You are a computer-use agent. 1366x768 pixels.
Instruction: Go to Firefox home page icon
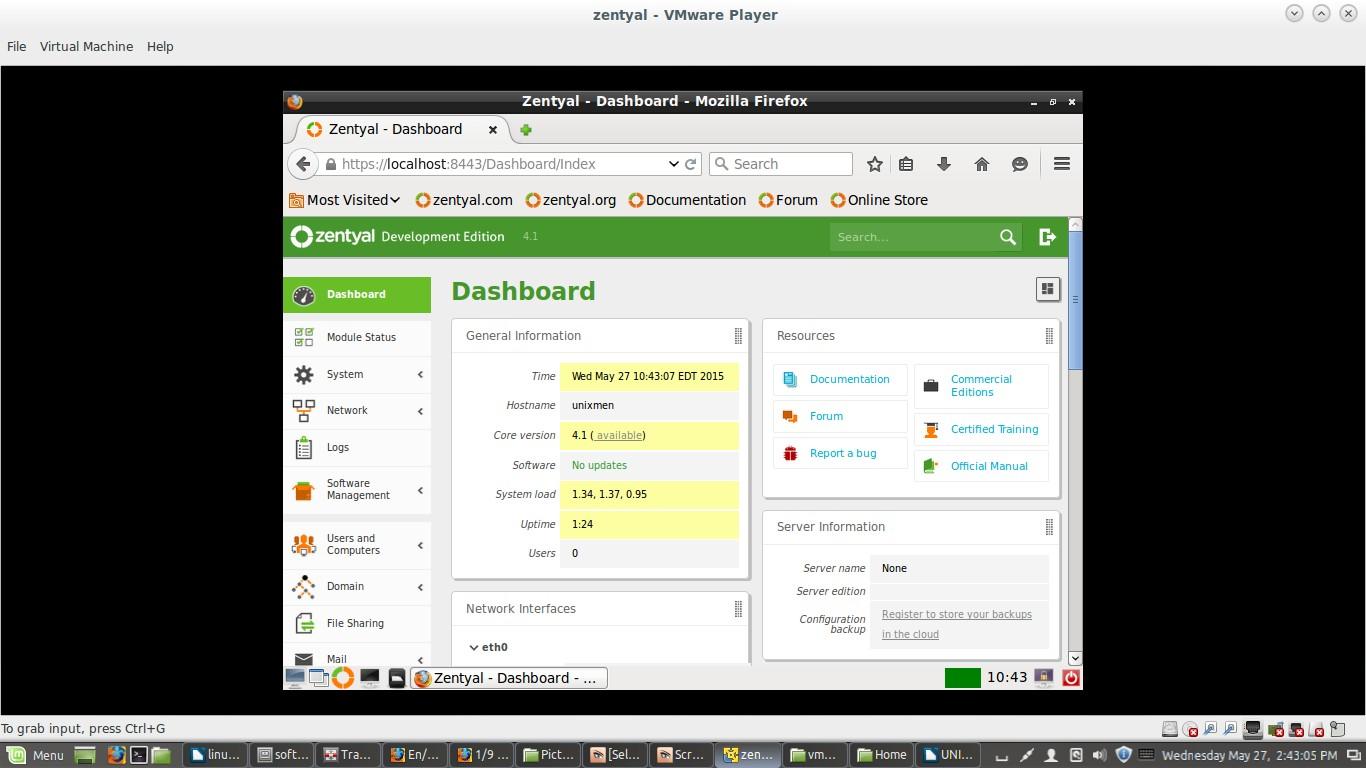coord(982,164)
